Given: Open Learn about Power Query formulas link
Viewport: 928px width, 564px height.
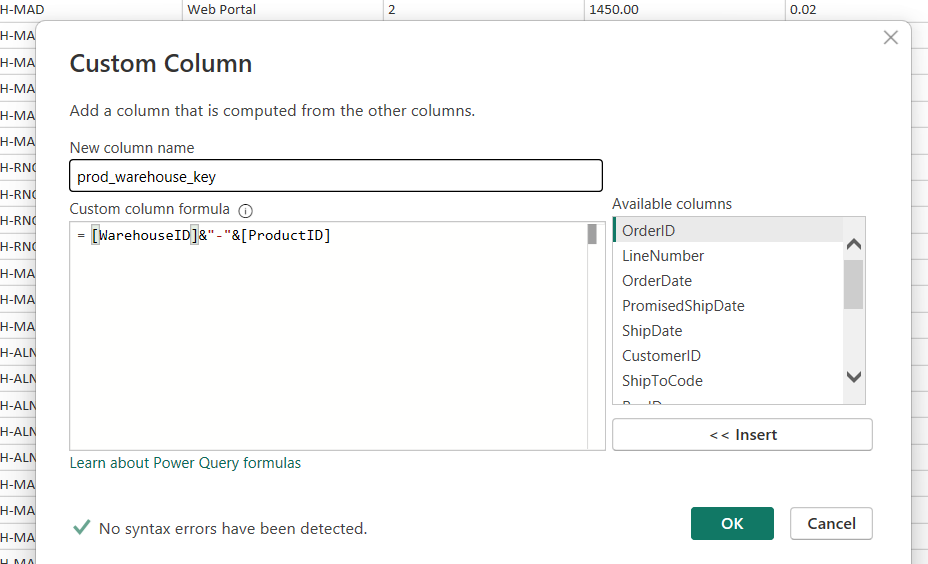Looking at the screenshot, I should 185,463.
